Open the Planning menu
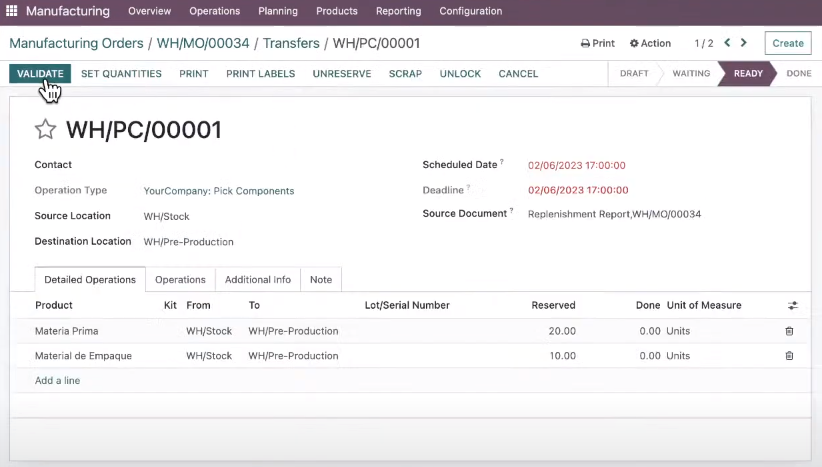Screen dimensions: 822x467 coord(278,11)
